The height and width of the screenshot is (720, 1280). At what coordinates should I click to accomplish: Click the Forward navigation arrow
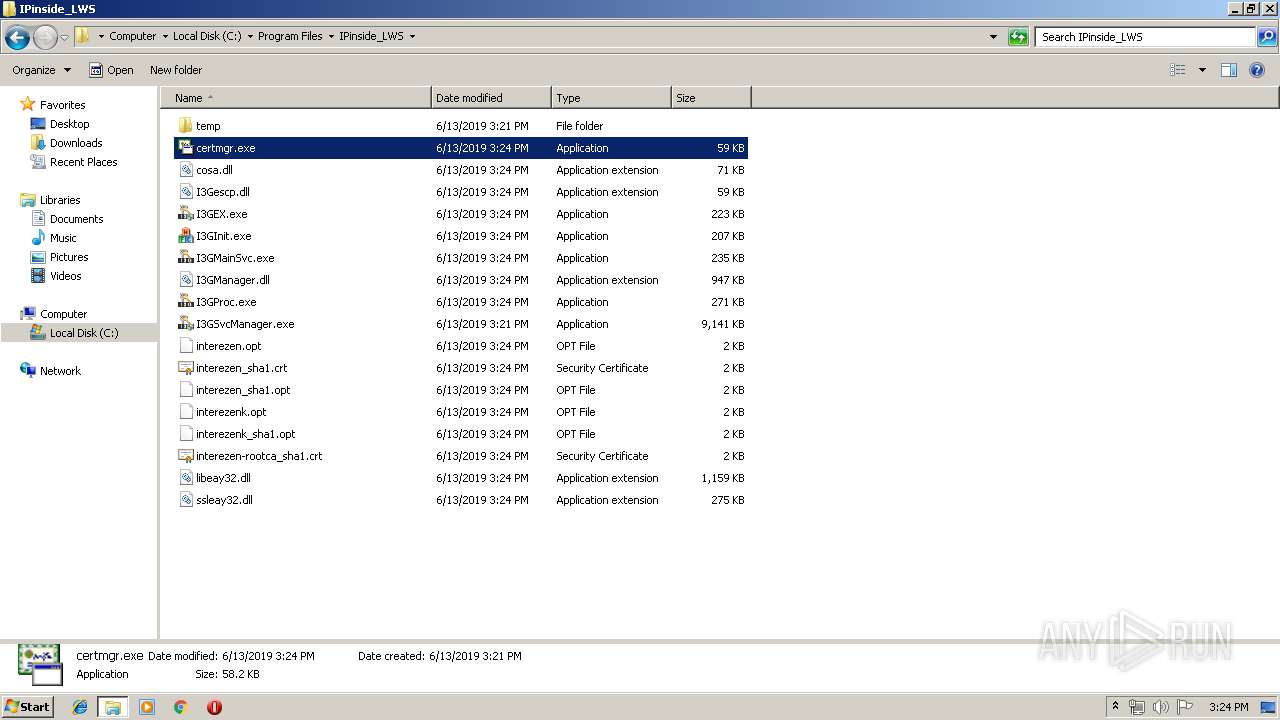(45, 38)
